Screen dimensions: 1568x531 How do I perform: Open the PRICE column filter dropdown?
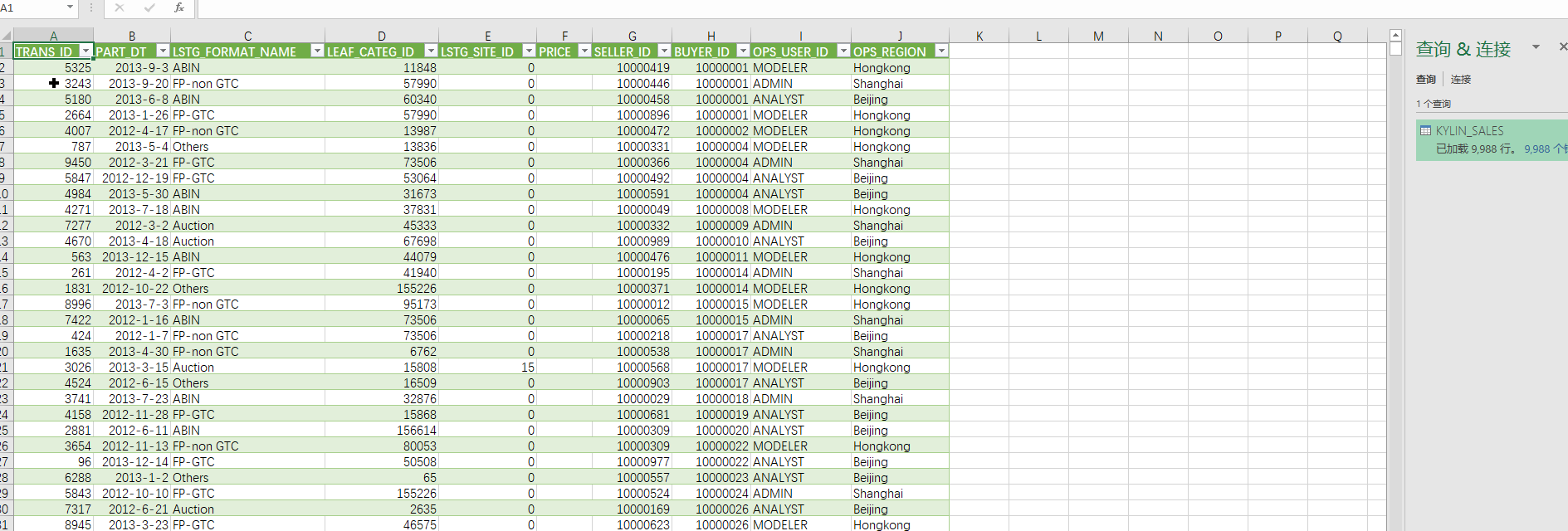click(x=584, y=51)
